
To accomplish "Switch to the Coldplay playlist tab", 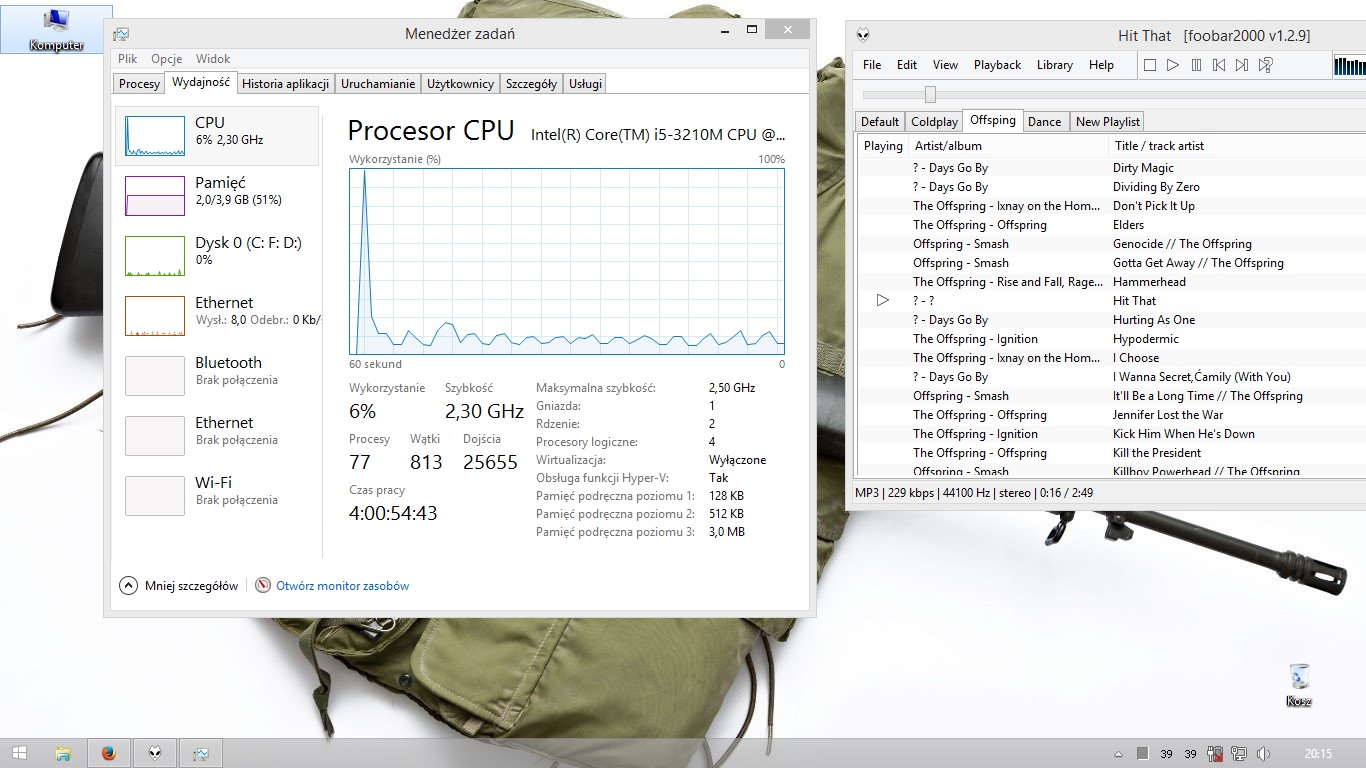I will click(x=934, y=122).
